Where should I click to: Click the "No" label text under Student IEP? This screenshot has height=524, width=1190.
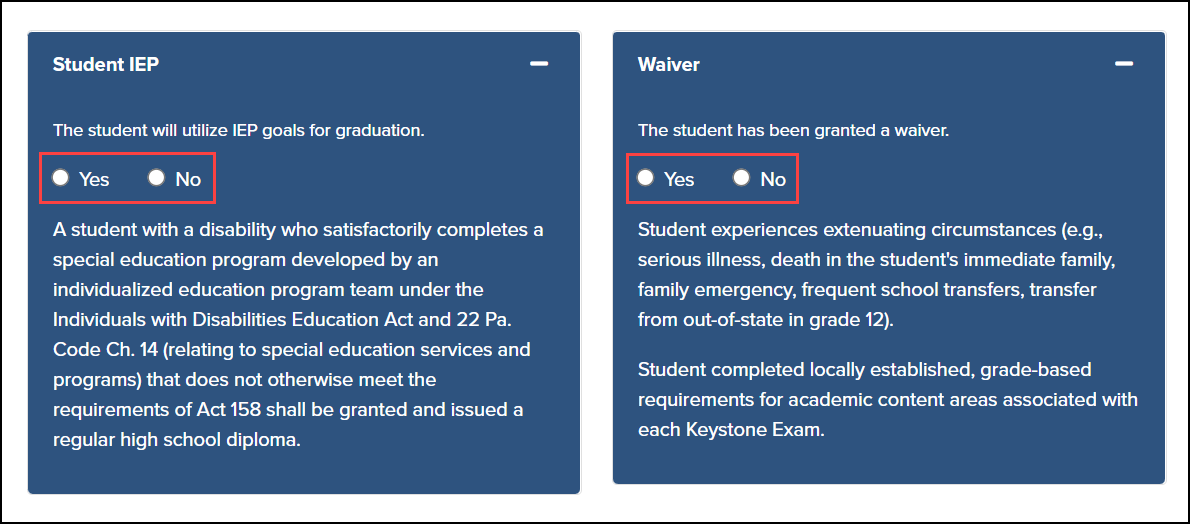(x=188, y=179)
